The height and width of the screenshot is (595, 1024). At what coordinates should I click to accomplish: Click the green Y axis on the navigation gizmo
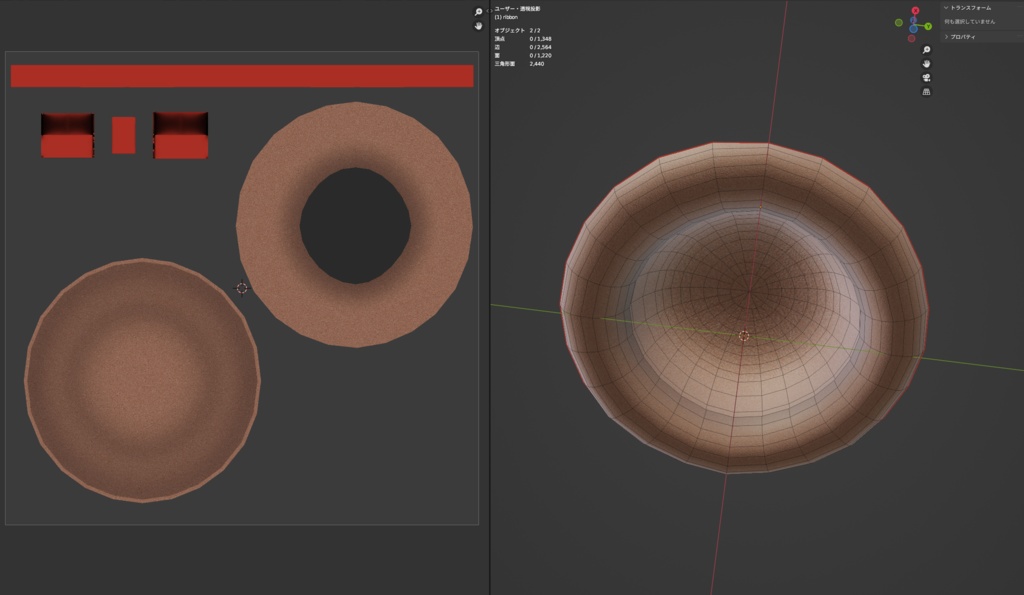[x=928, y=26]
